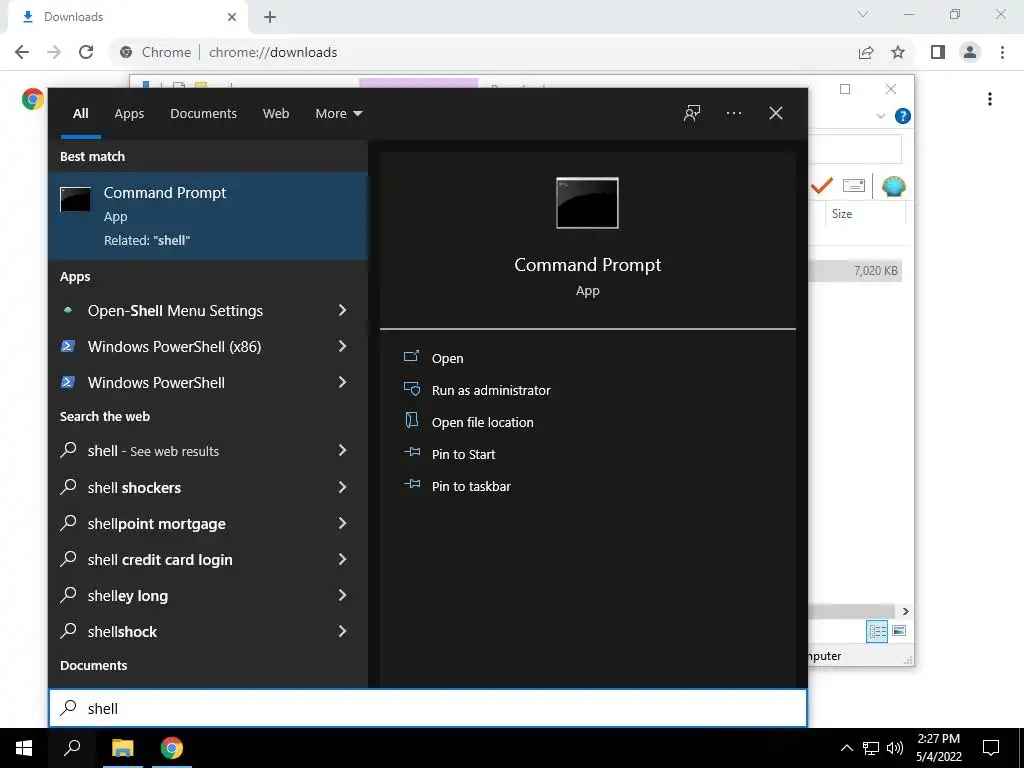
Task: Open the three-dot options in search panel
Action: click(x=733, y=113)
